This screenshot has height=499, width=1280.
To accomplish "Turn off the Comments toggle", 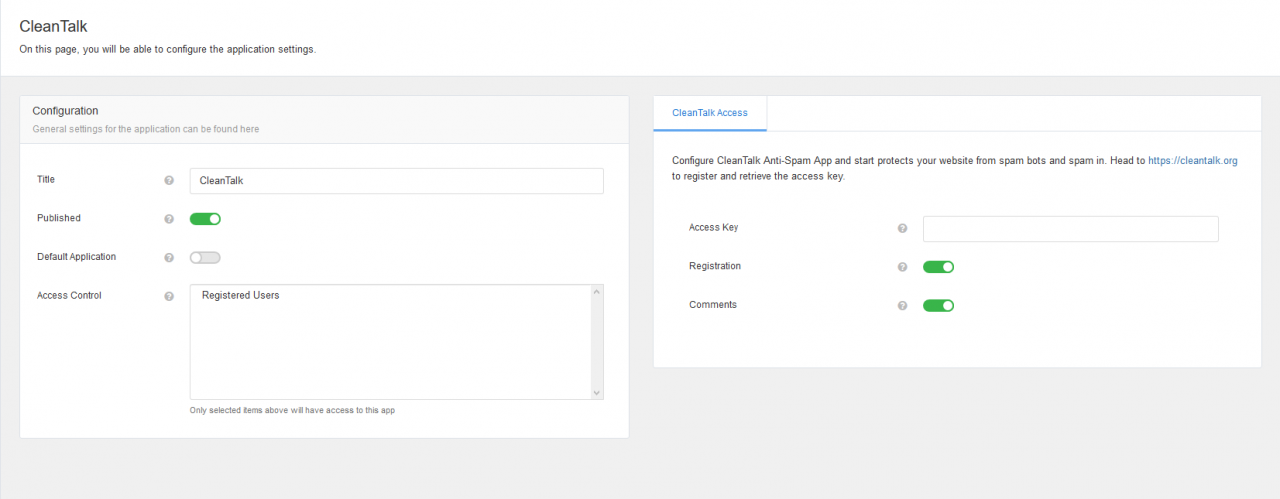I will point(938,305).
